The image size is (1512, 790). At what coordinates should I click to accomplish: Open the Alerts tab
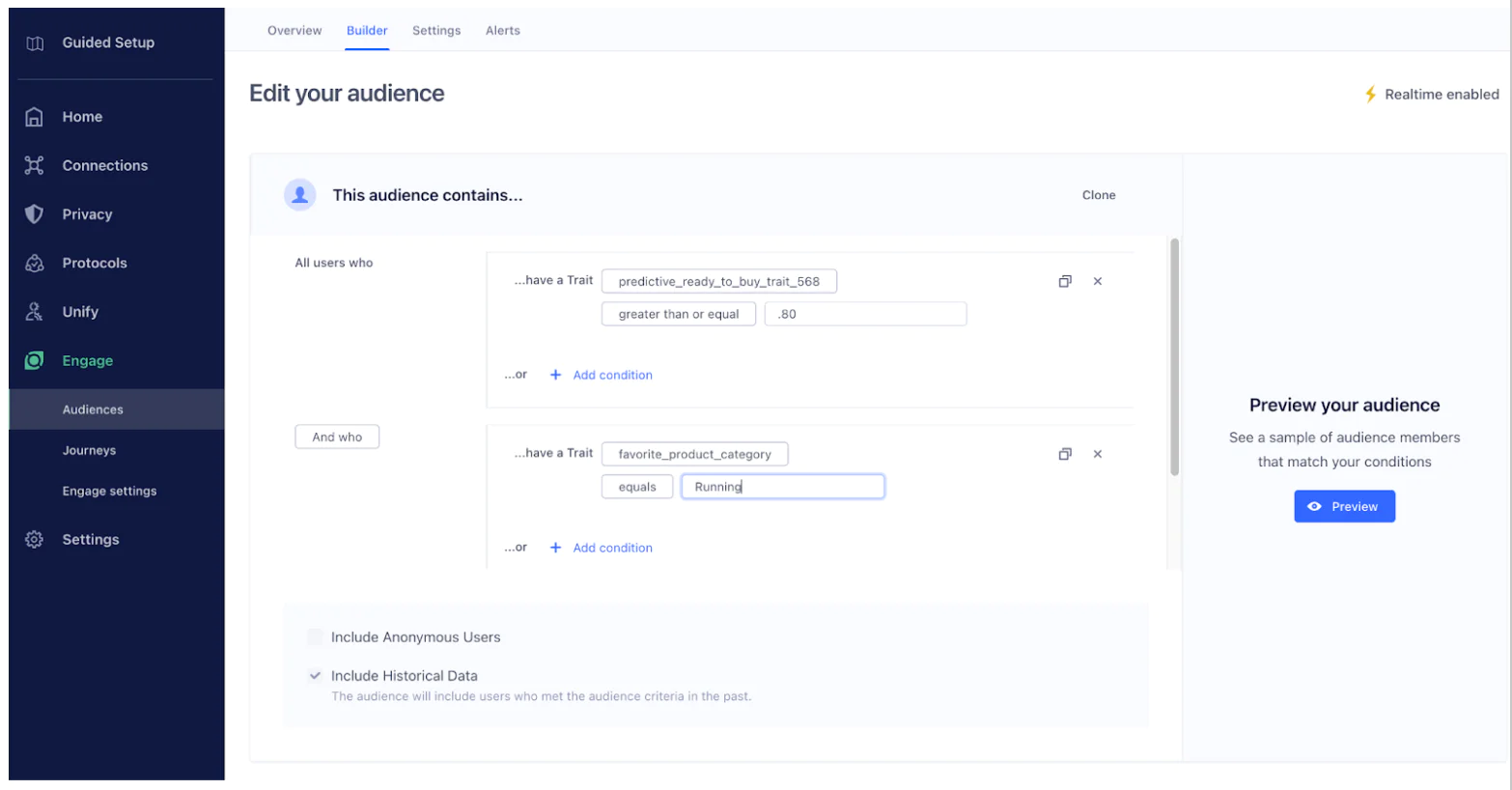tap(502, 30)
